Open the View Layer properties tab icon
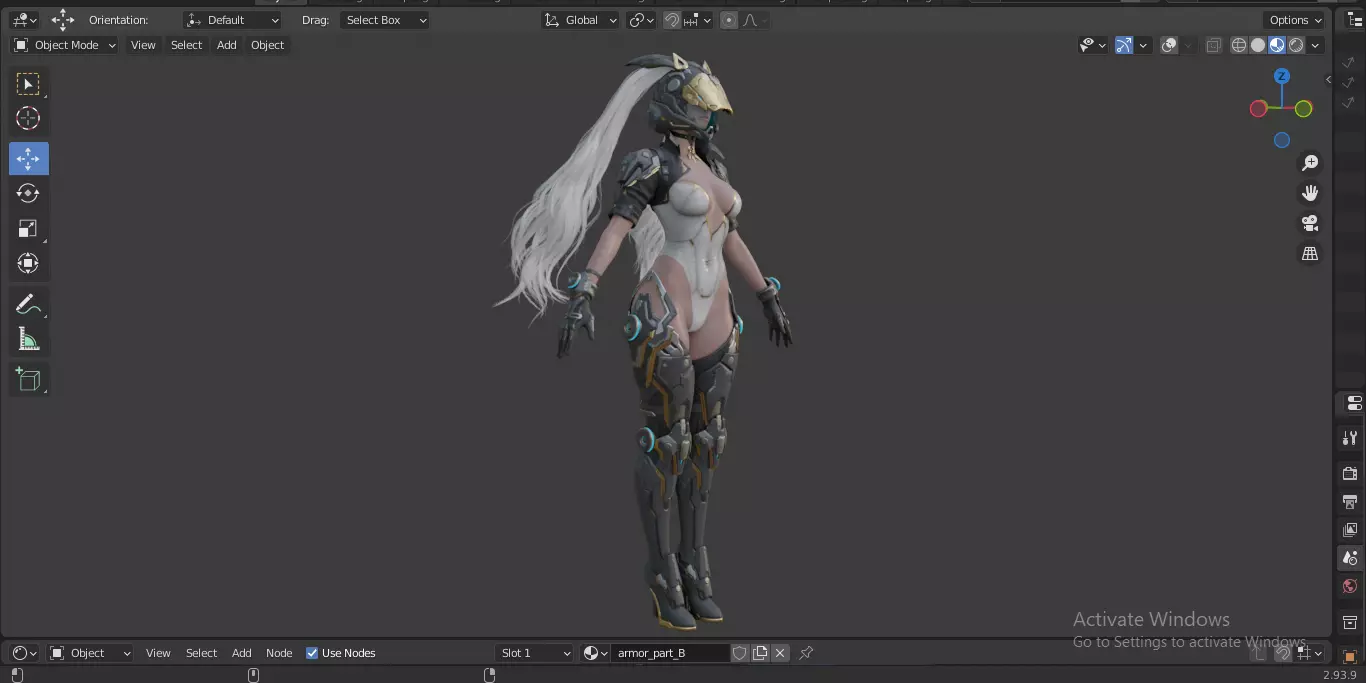Image resolution: width=1366 pixels, height=683 pixels. pyautogui.click(x=1350, y=529)
